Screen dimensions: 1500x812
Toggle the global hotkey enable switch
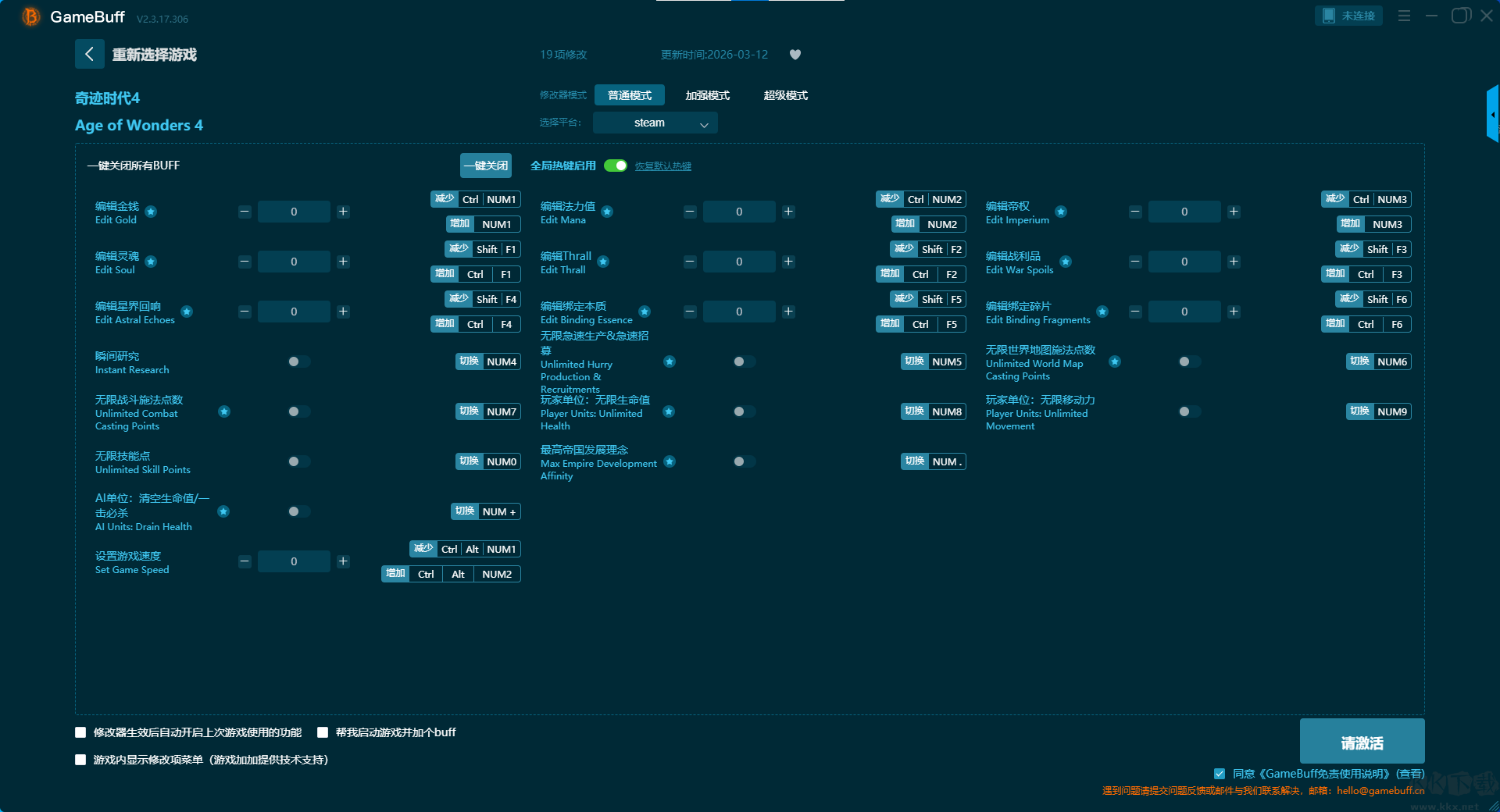tap(616, 166)
